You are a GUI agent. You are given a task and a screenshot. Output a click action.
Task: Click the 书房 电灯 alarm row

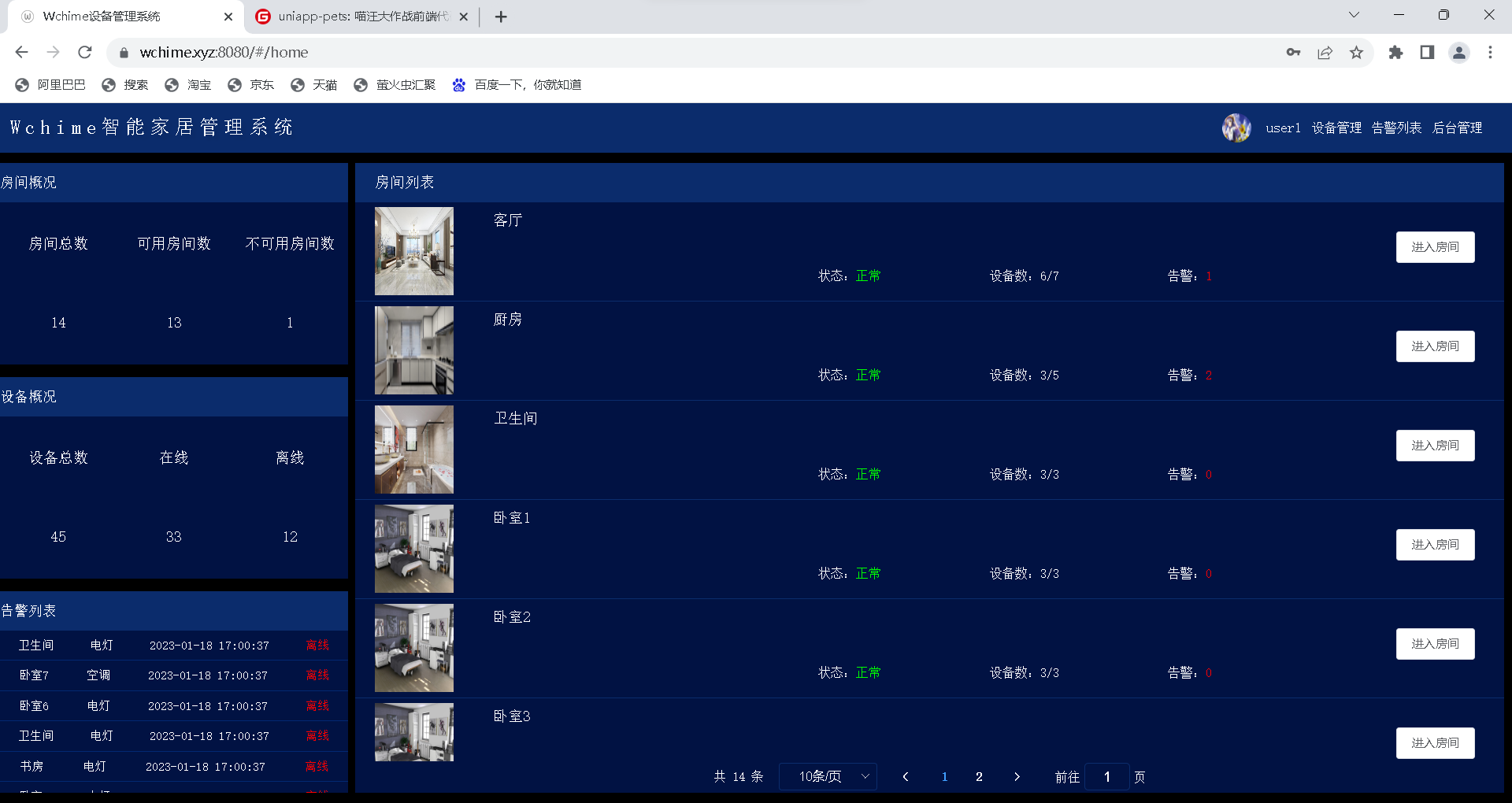174,767
